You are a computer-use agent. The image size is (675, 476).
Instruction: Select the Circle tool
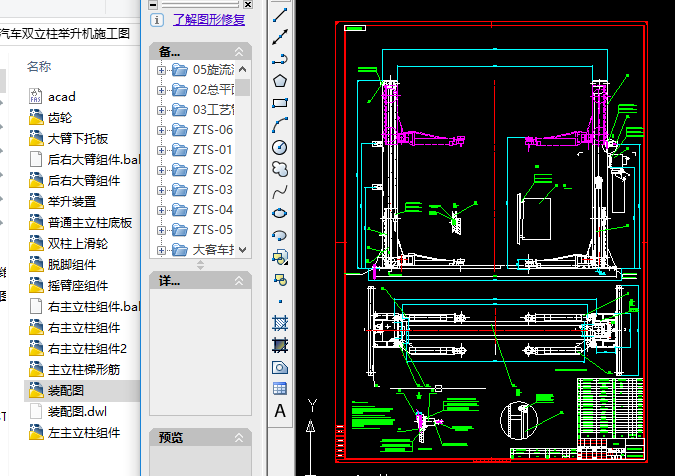click(280, 147)
